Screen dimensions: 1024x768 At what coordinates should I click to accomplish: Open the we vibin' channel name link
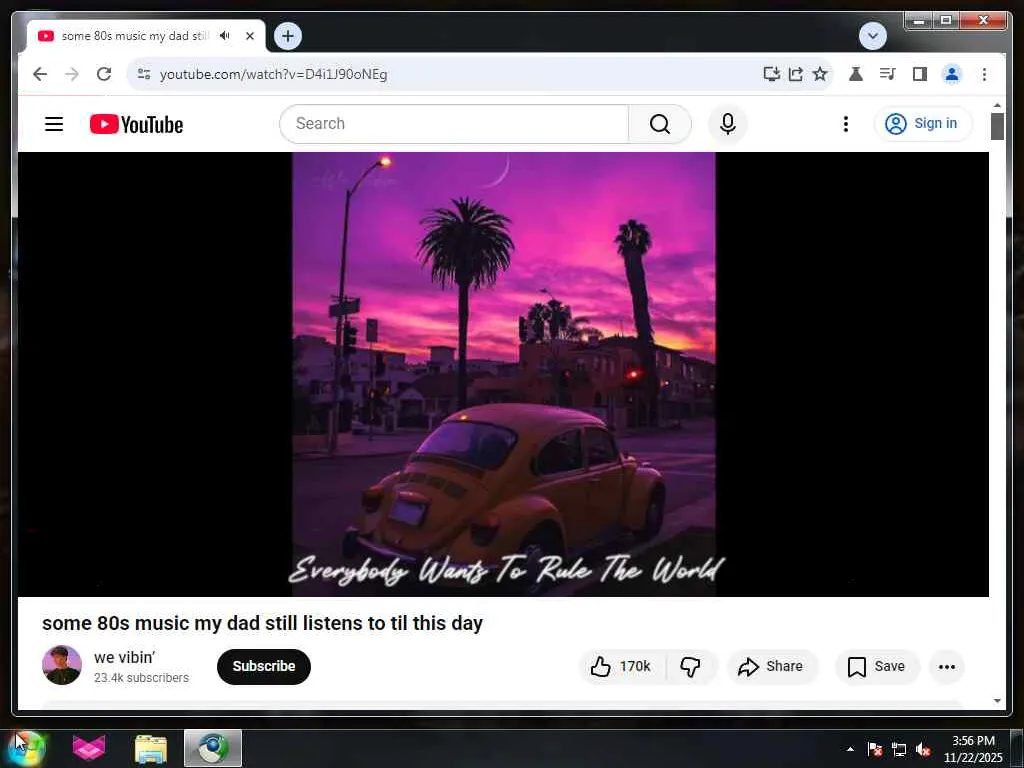click(x=124, y=657)
